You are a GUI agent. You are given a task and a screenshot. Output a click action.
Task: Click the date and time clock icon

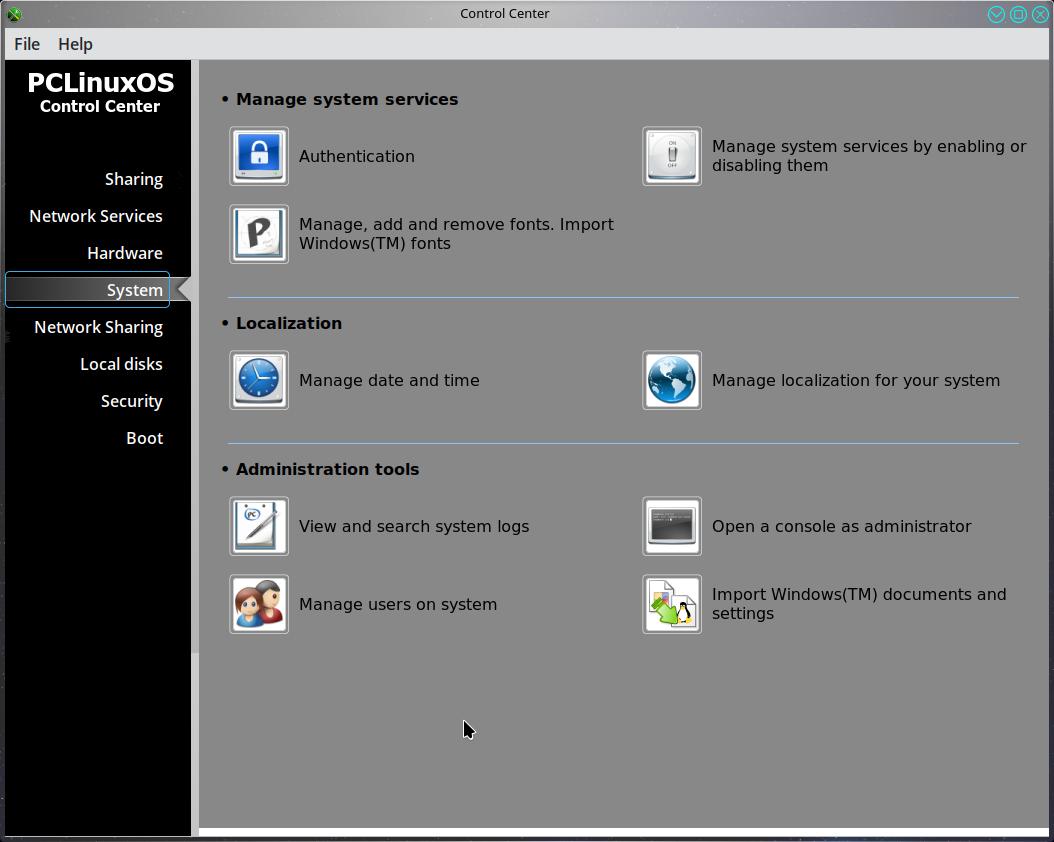pyautogui.click(x=259, y=380)
